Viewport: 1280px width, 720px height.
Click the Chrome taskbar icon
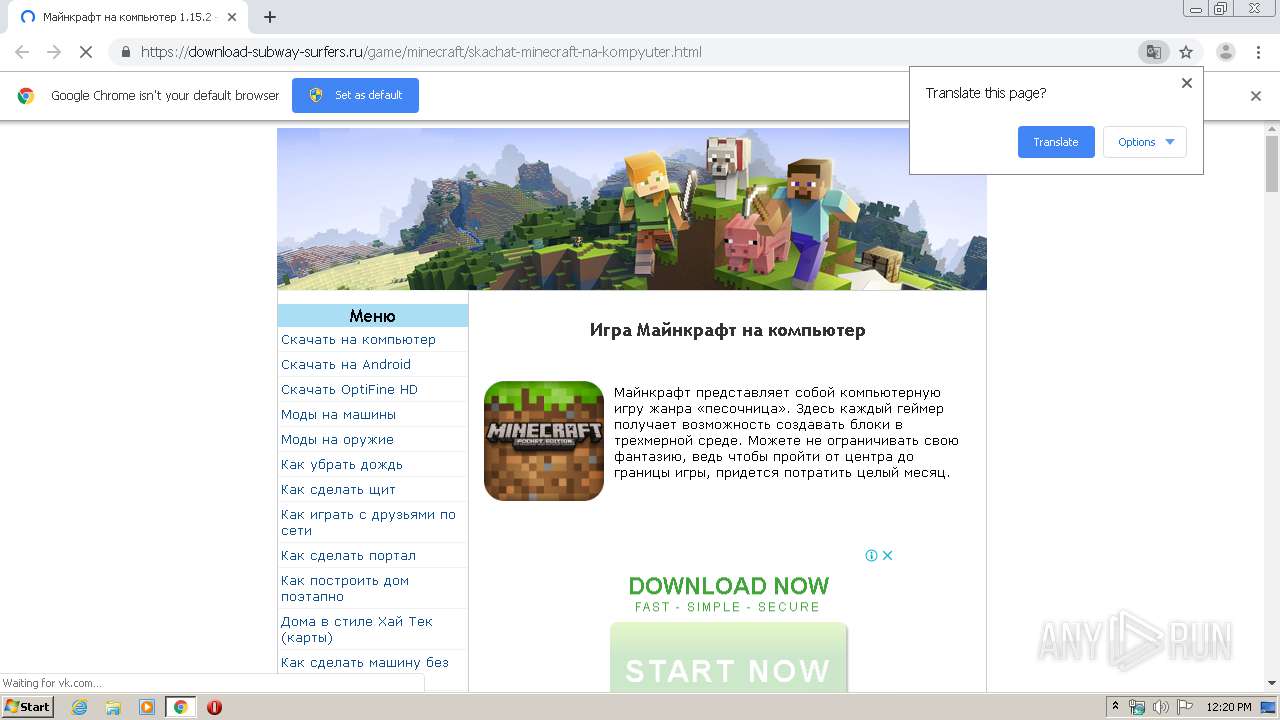click(x=181, y=707)
